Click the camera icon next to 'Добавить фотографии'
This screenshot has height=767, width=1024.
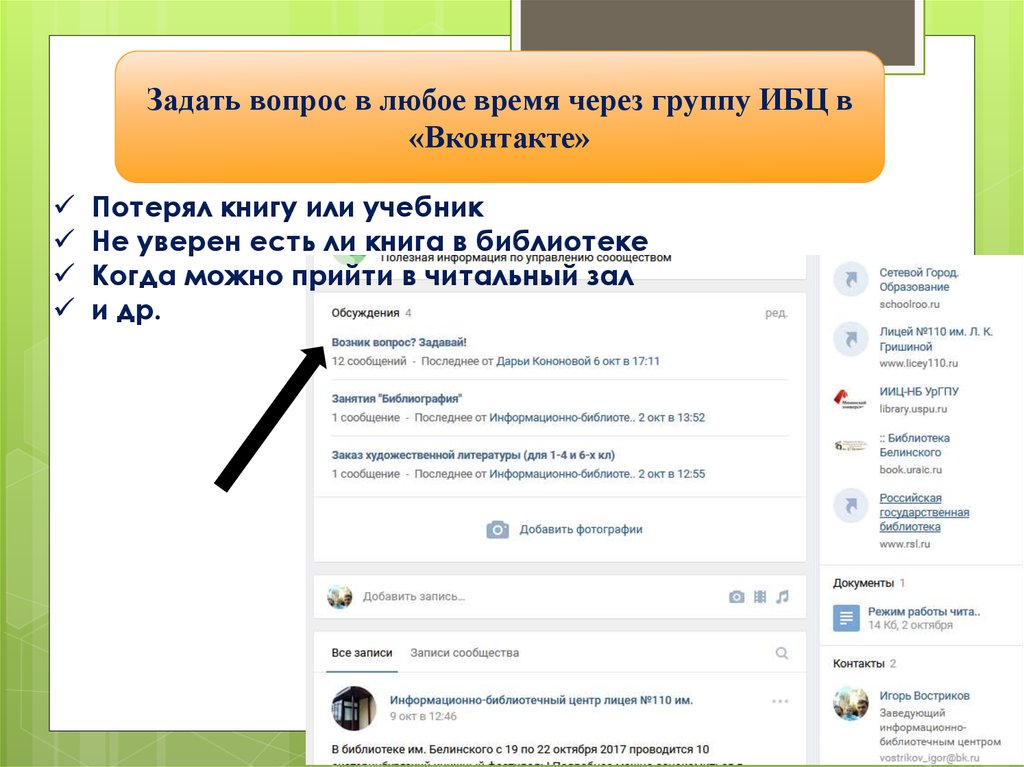pyautogui.click(x=498, y=529)
